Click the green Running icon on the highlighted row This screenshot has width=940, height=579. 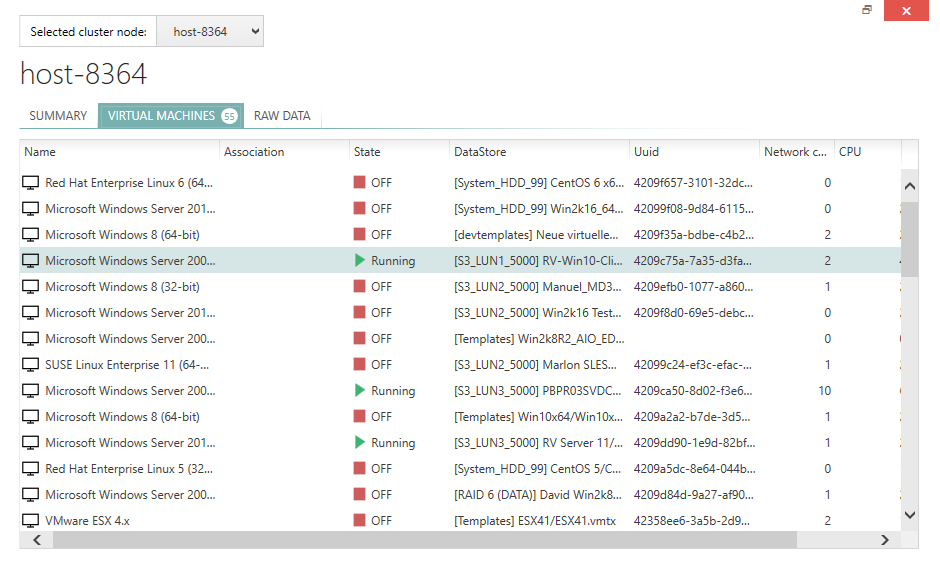[x=357, y=260]
